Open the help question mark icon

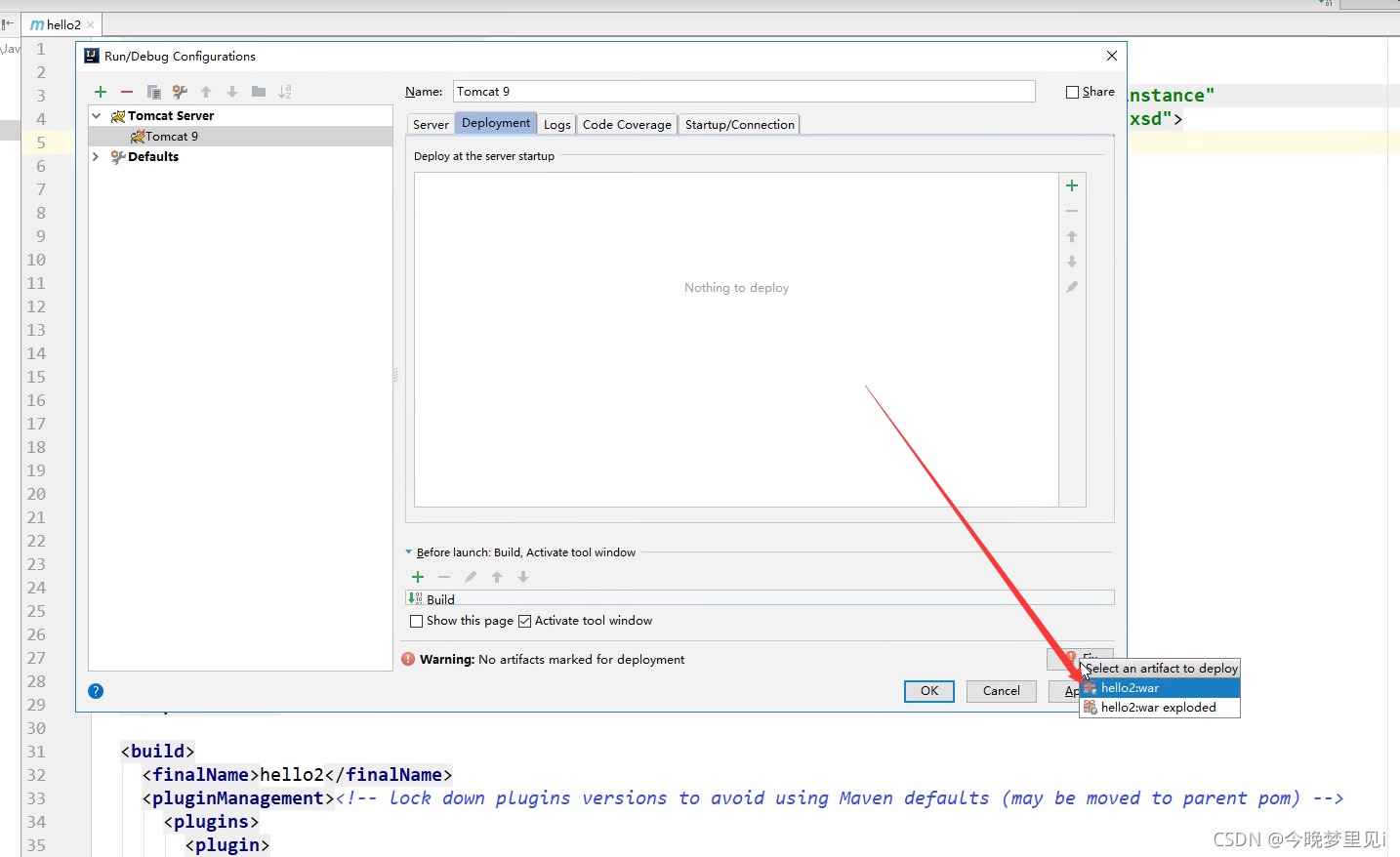[96, 691]
